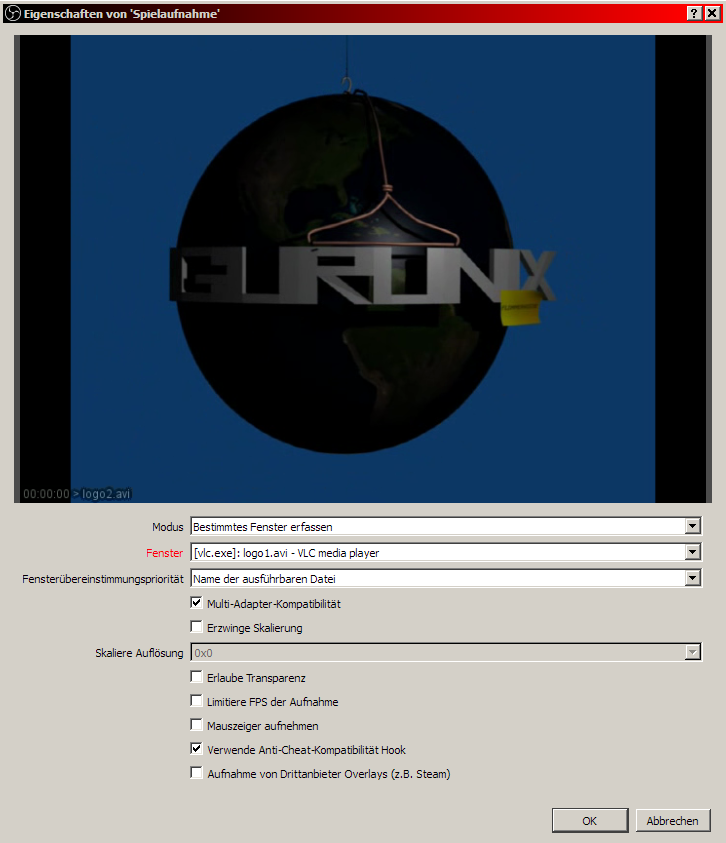
Task: Close the Eigenschaften von 'Spielaufnahme' dialog
Action: point(712,13)
